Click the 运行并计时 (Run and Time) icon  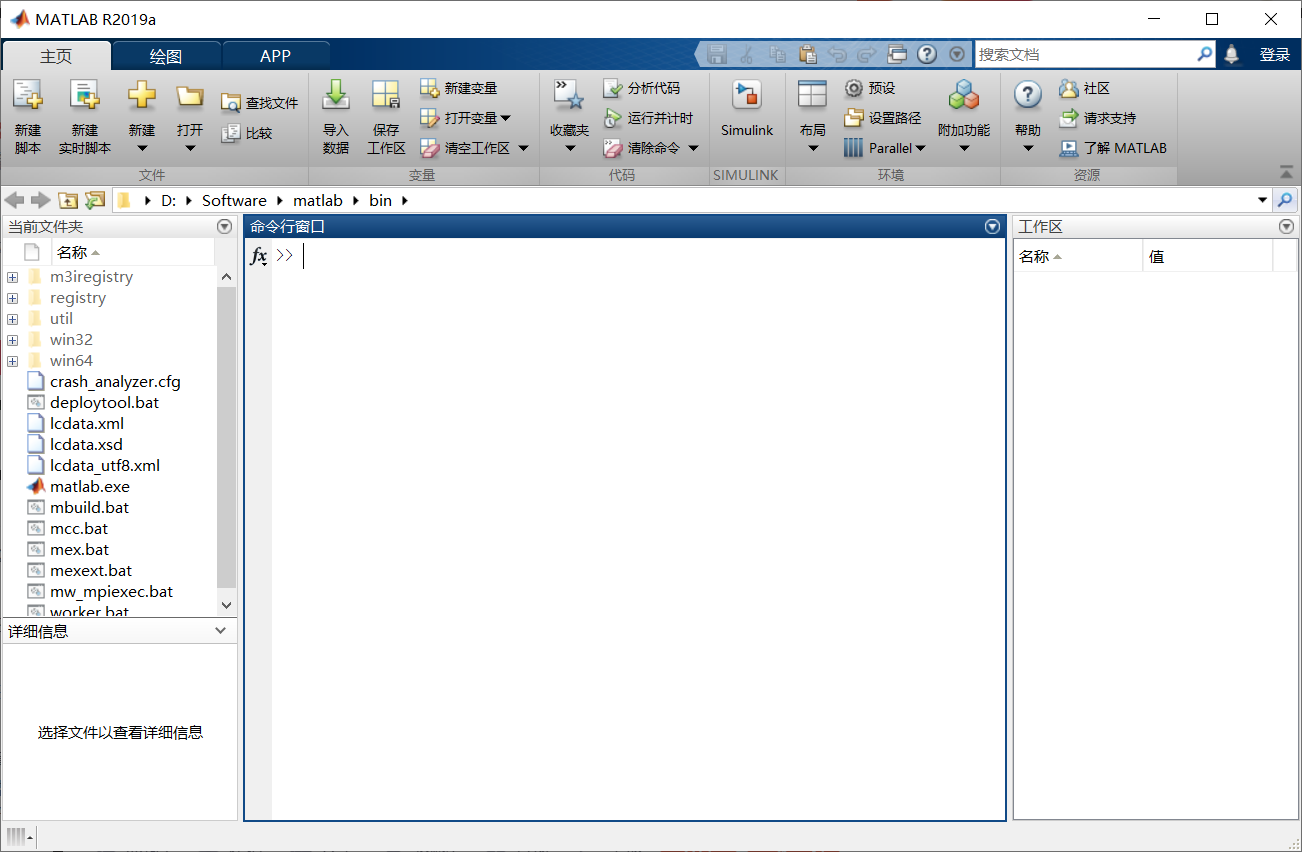651,117
